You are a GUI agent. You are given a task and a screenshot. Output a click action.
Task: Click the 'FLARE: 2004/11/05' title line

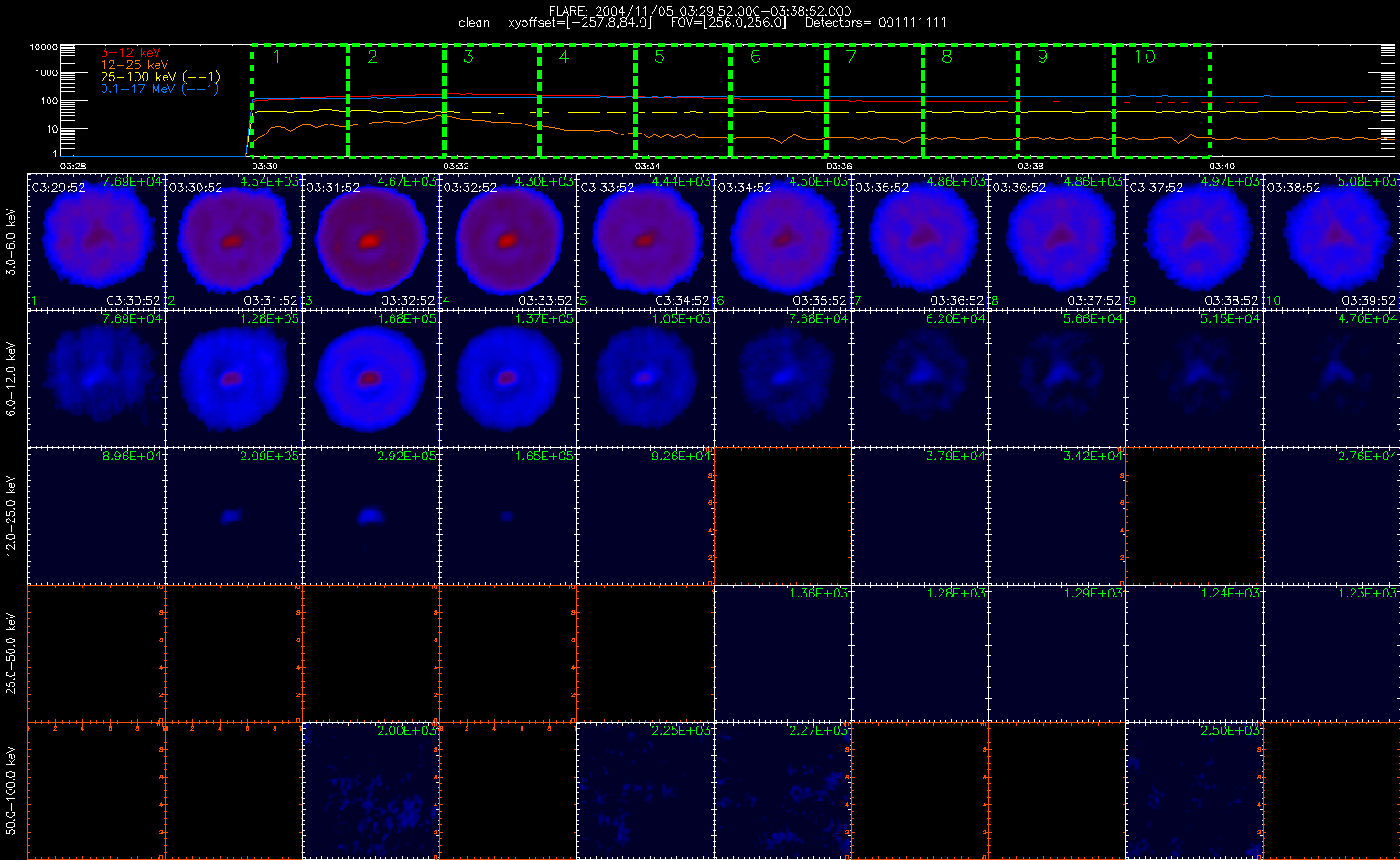(699, 11)
